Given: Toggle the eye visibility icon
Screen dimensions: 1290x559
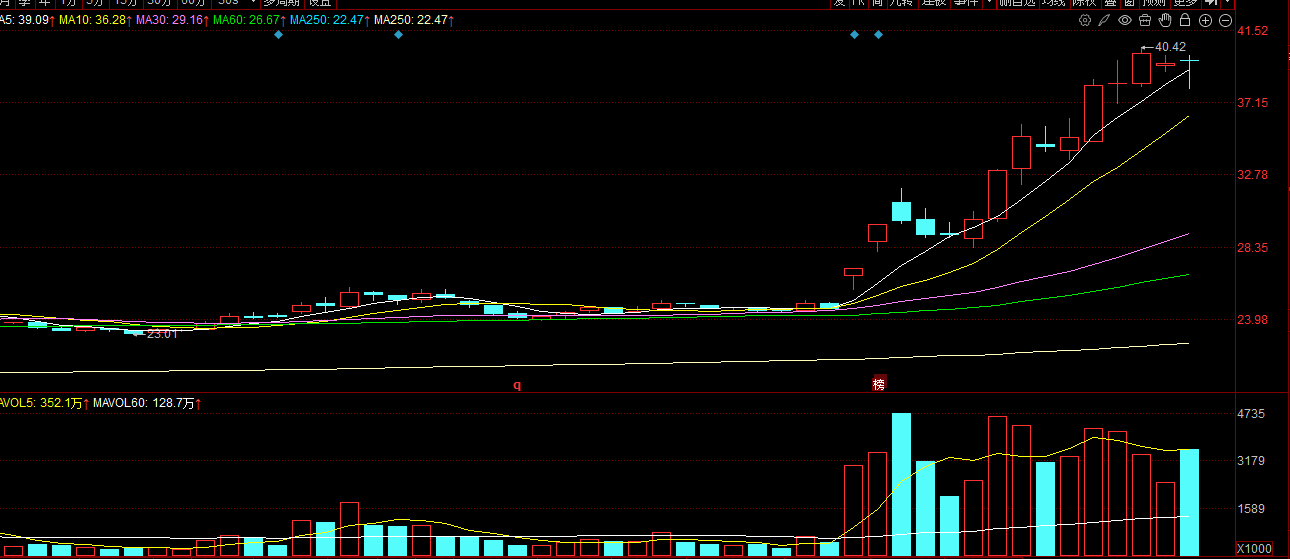Looking at the screenshot, I should pyautogui.click(x=1125, y=20).
